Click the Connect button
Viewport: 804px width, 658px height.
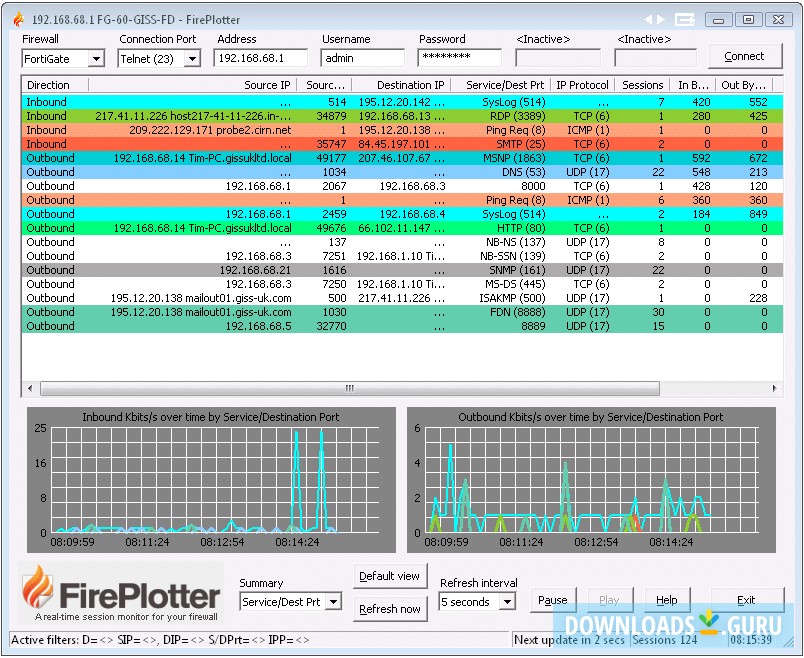[x=745, y=56]
